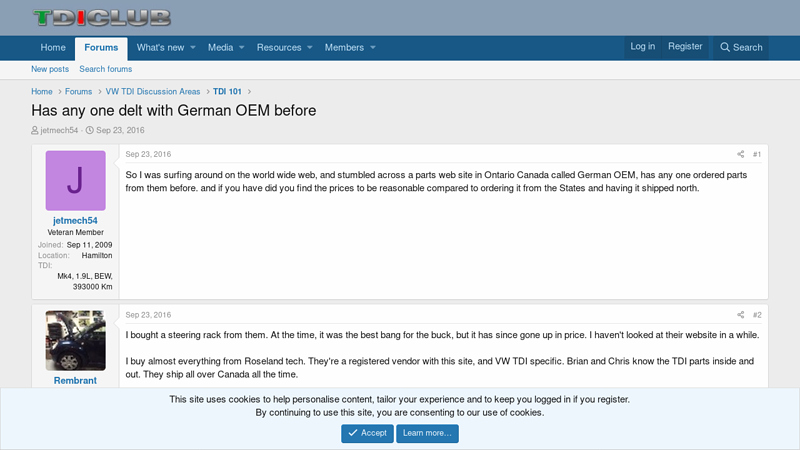The height and width of the screenshot is (450, 800).
Task: Click the #2 post permalink
Action: (757, 315)
